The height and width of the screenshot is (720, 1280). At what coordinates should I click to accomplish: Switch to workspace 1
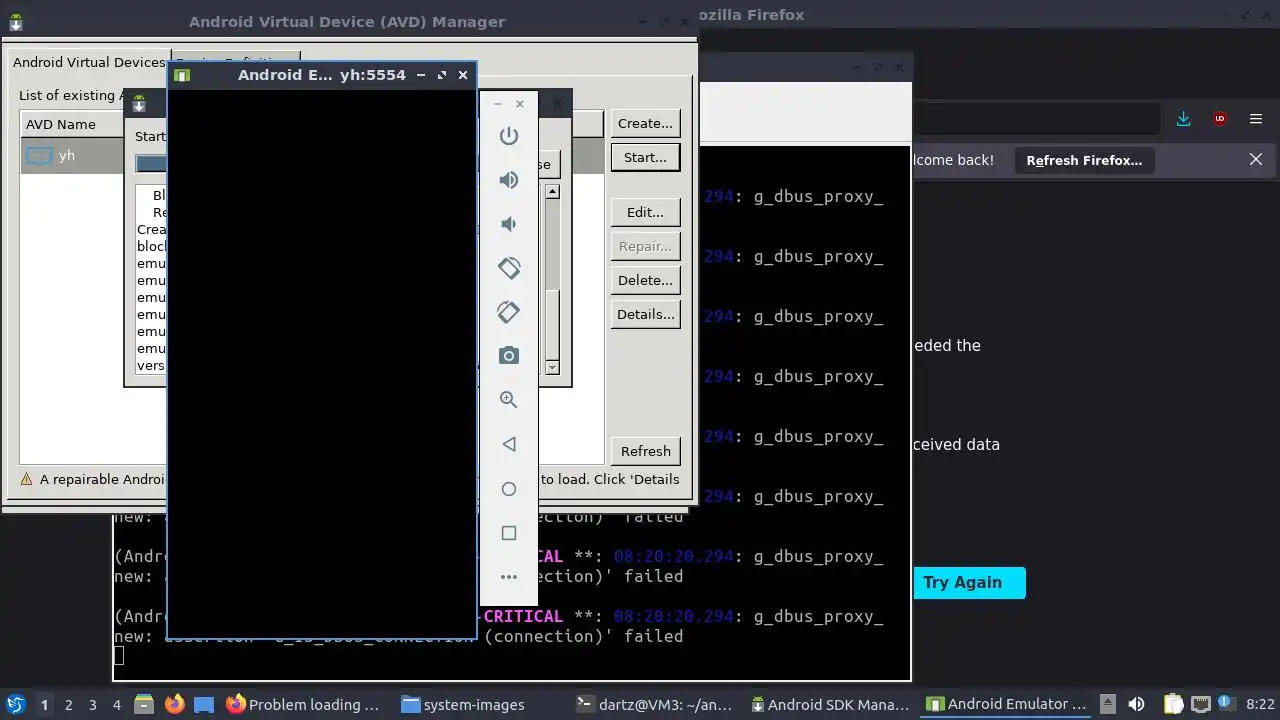pyautogui.click(x=44, y=704)
